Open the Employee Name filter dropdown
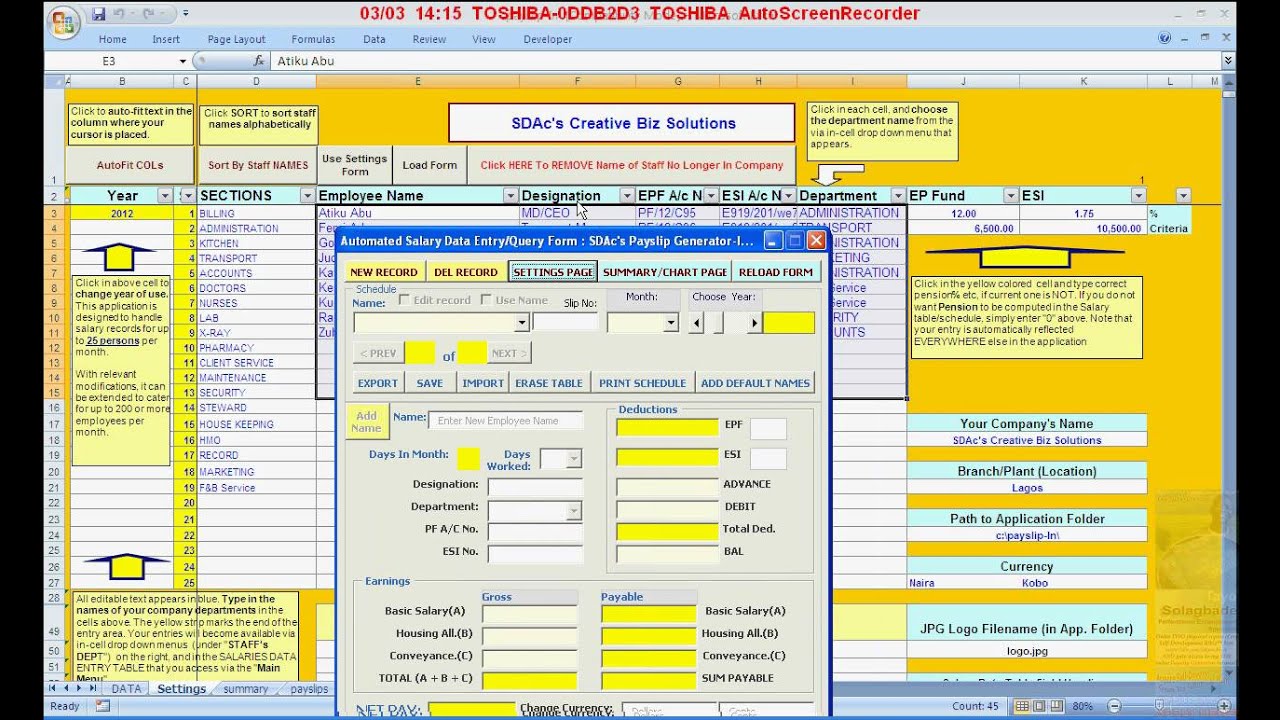Image resolution: width=1280 pixels, height=720 pixels. 510,196
